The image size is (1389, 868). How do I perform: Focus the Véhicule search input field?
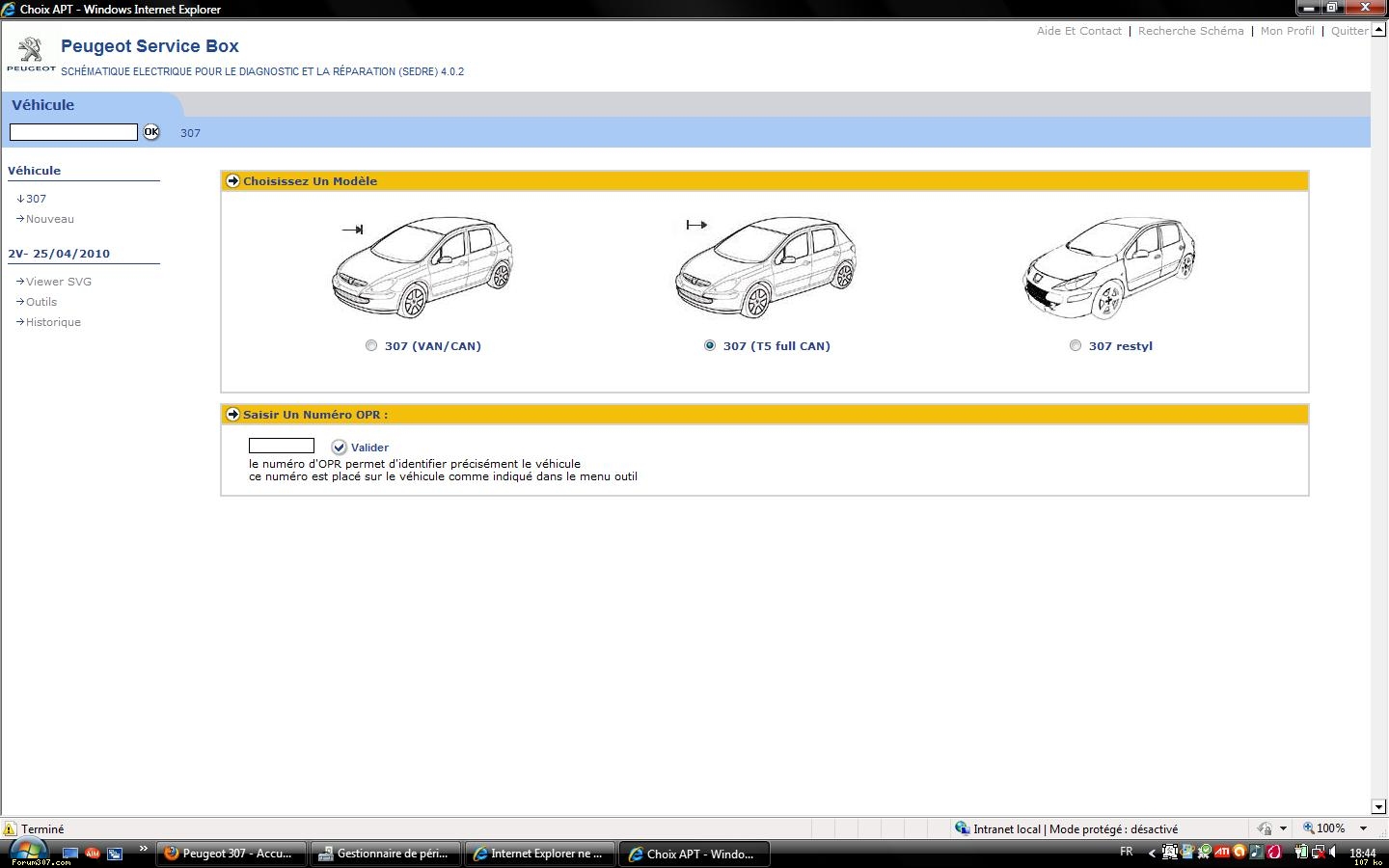coord(73,132)
